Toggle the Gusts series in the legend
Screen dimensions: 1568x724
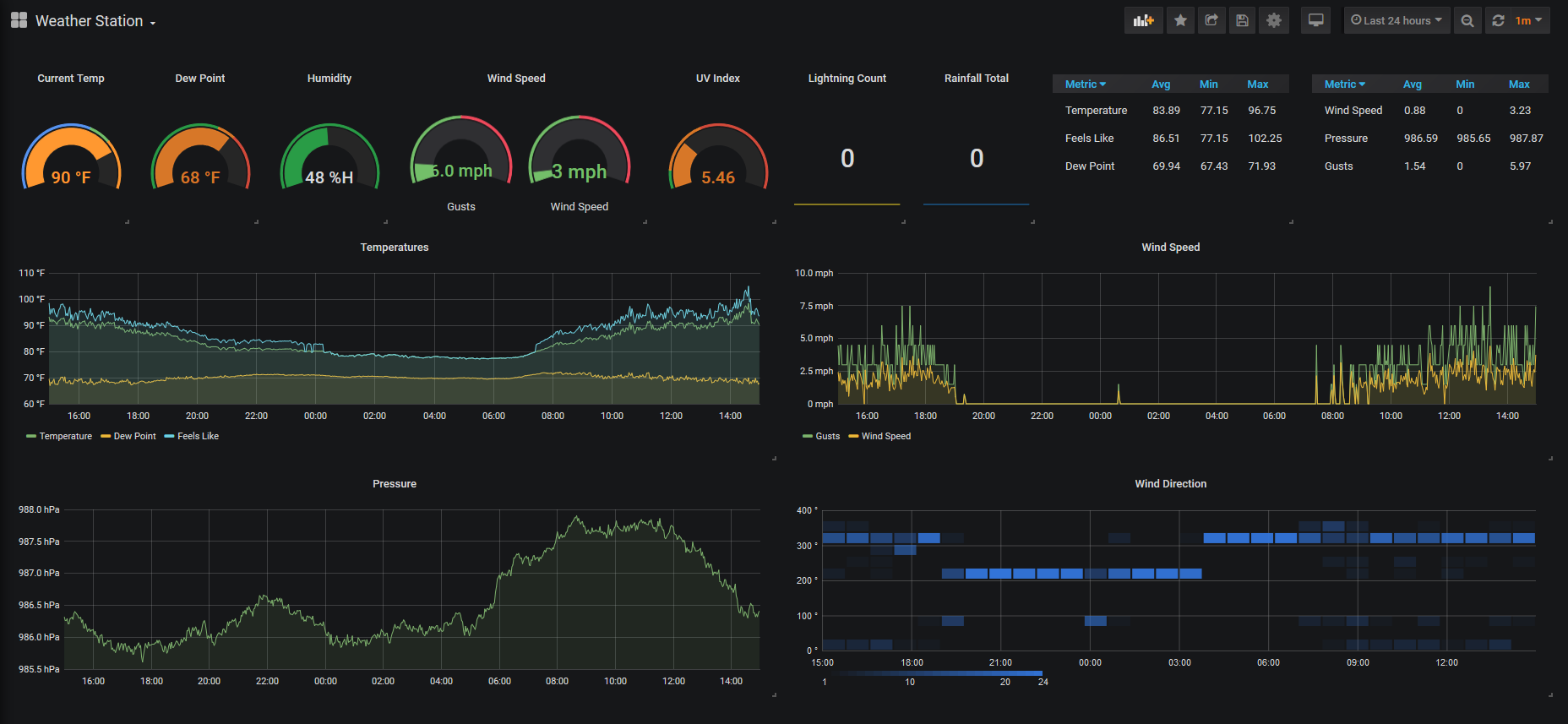point(828,436)
